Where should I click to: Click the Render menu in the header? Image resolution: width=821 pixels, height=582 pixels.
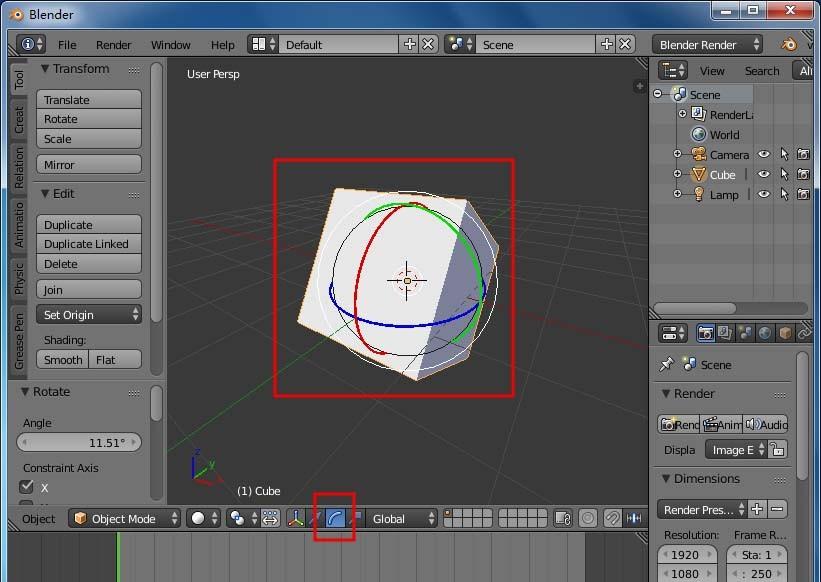pos(113,44)
